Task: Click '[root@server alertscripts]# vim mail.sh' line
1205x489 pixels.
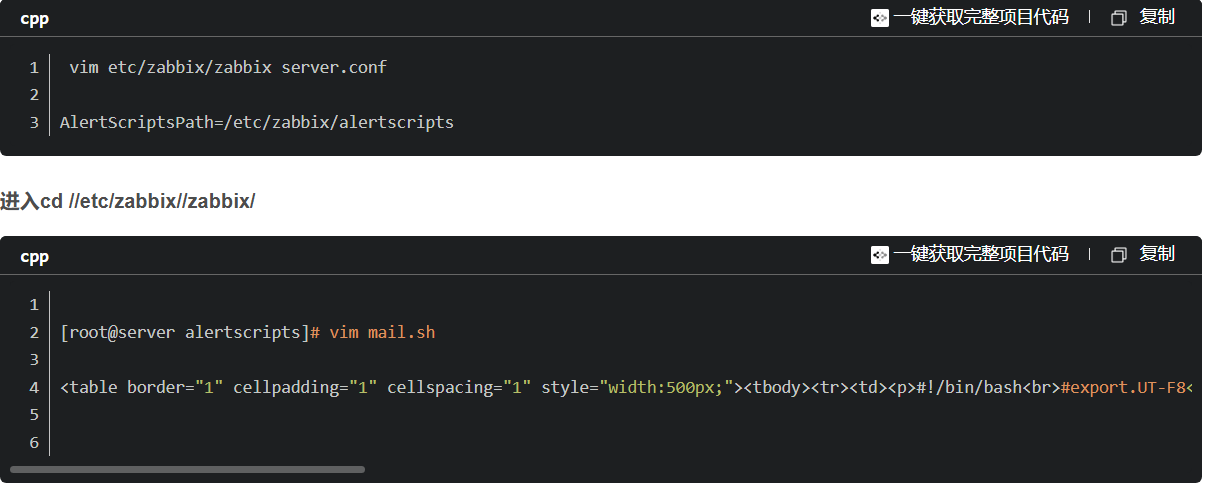Action: coord(248,332)
